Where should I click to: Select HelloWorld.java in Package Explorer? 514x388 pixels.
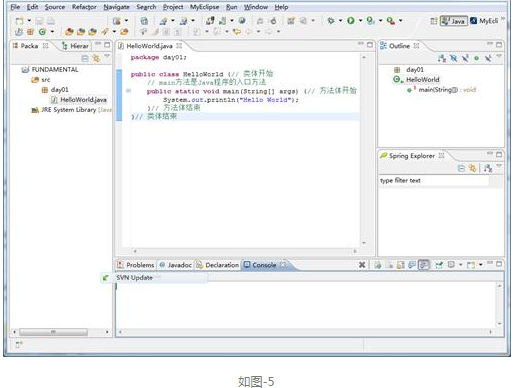coord(79,99)
